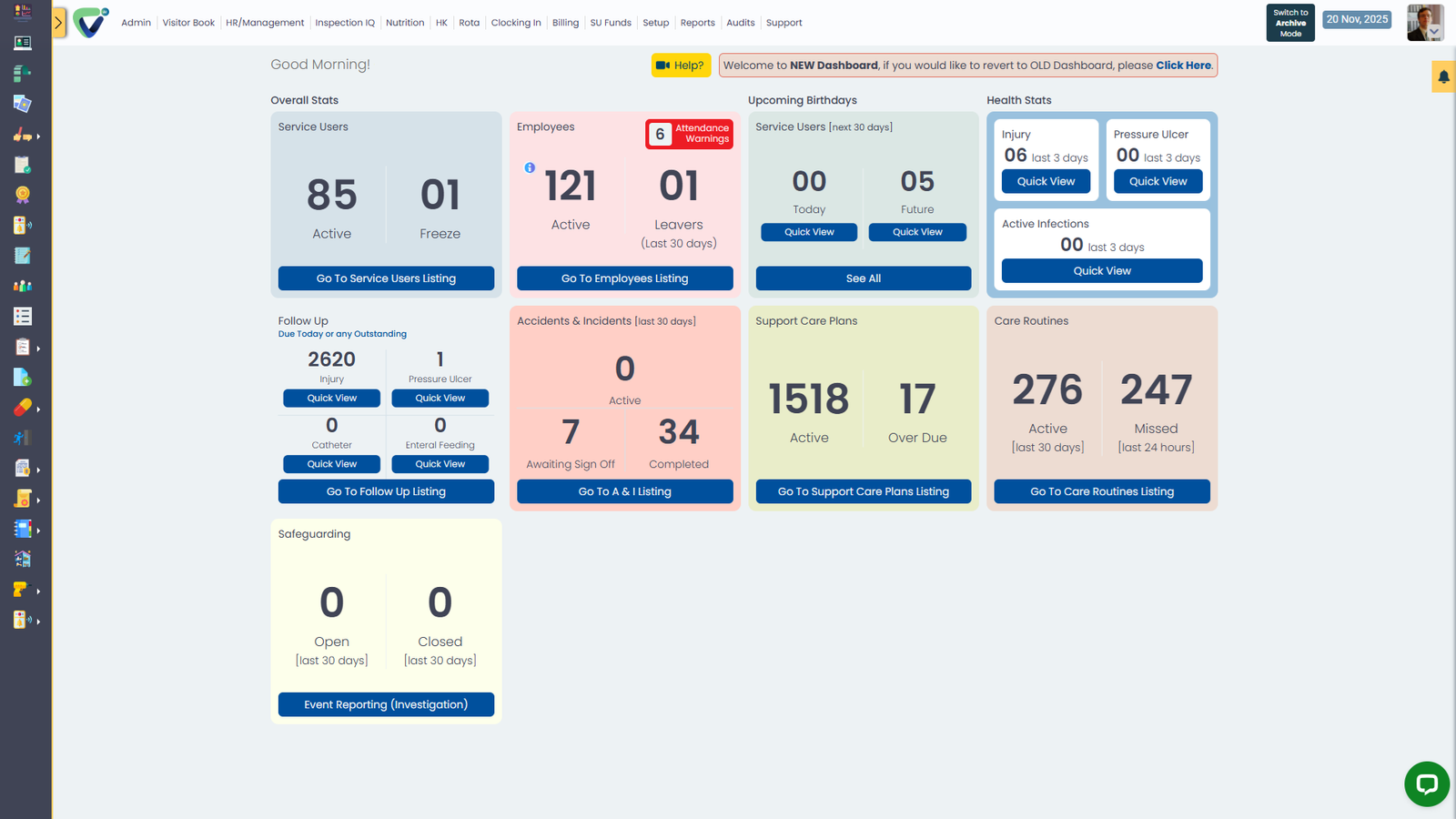Image resolution: width=1456 pixels, height=819 pixels.
Task: Open the chat widget in the bottom corner
Action: (x=1426, y=784)
